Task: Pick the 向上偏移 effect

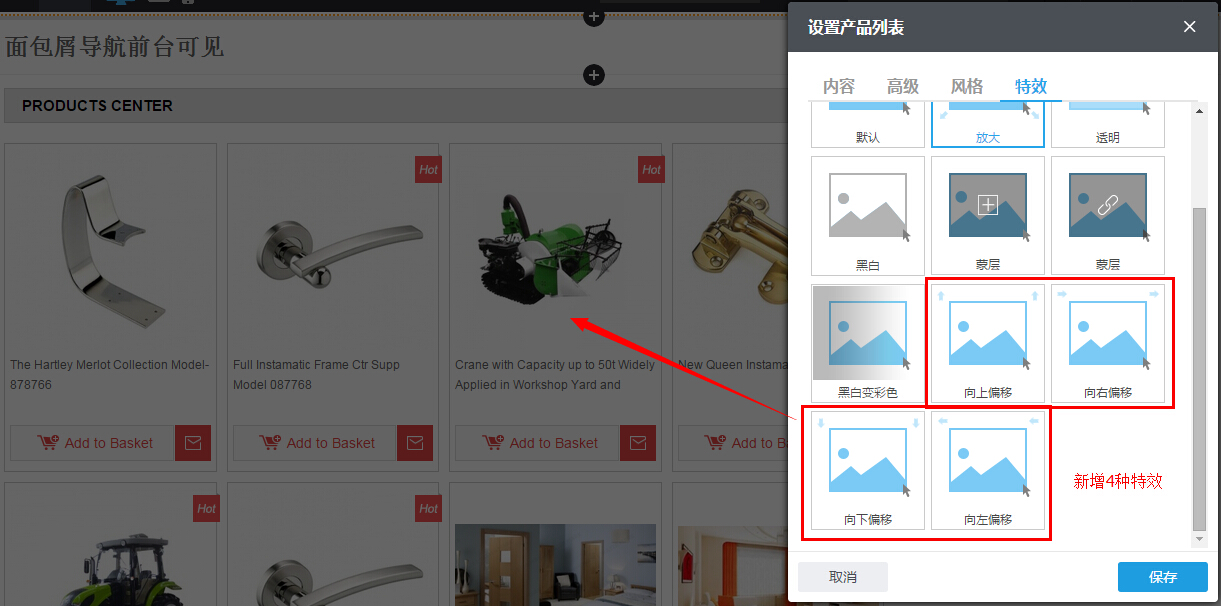Action: (x=987, y=343)
